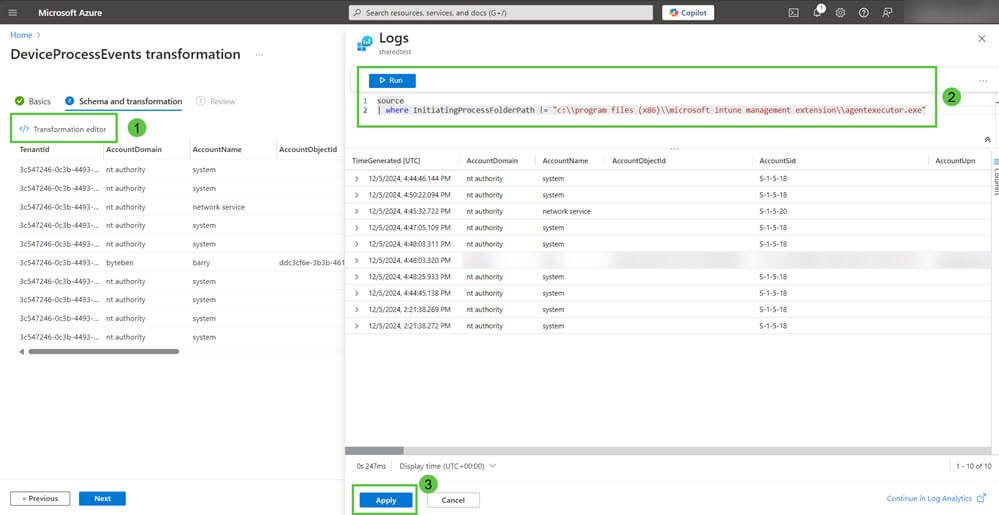Expand the 4:45:32.722 PM result row
The height and width of the screenshot is (515, 999).
point(357,211)
